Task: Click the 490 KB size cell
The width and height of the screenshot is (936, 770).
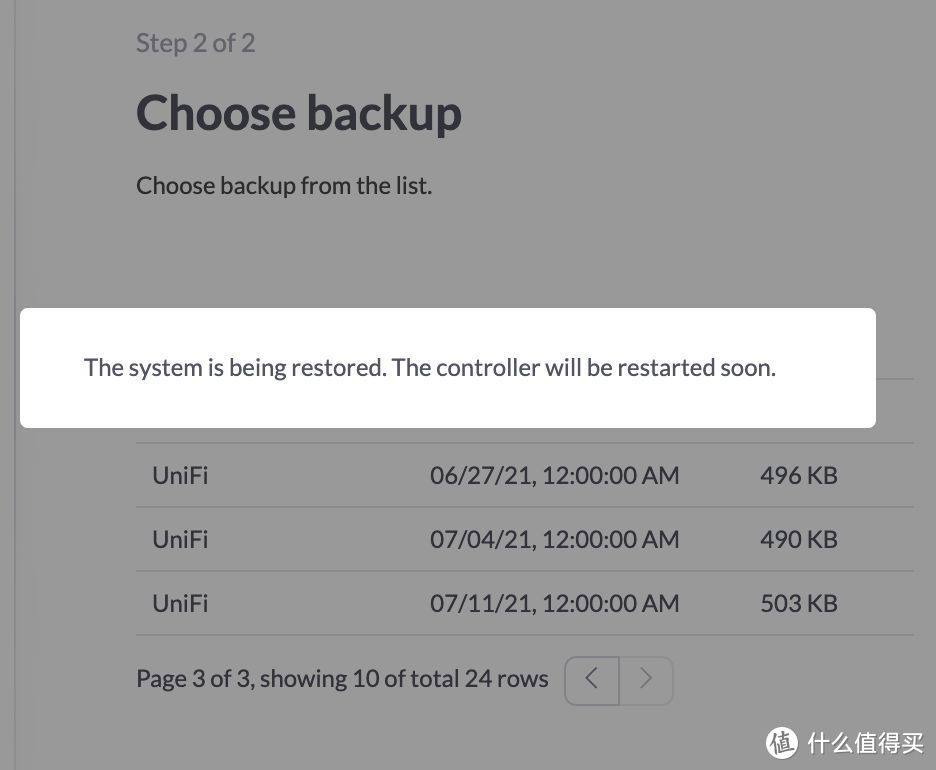Action: 798,539
